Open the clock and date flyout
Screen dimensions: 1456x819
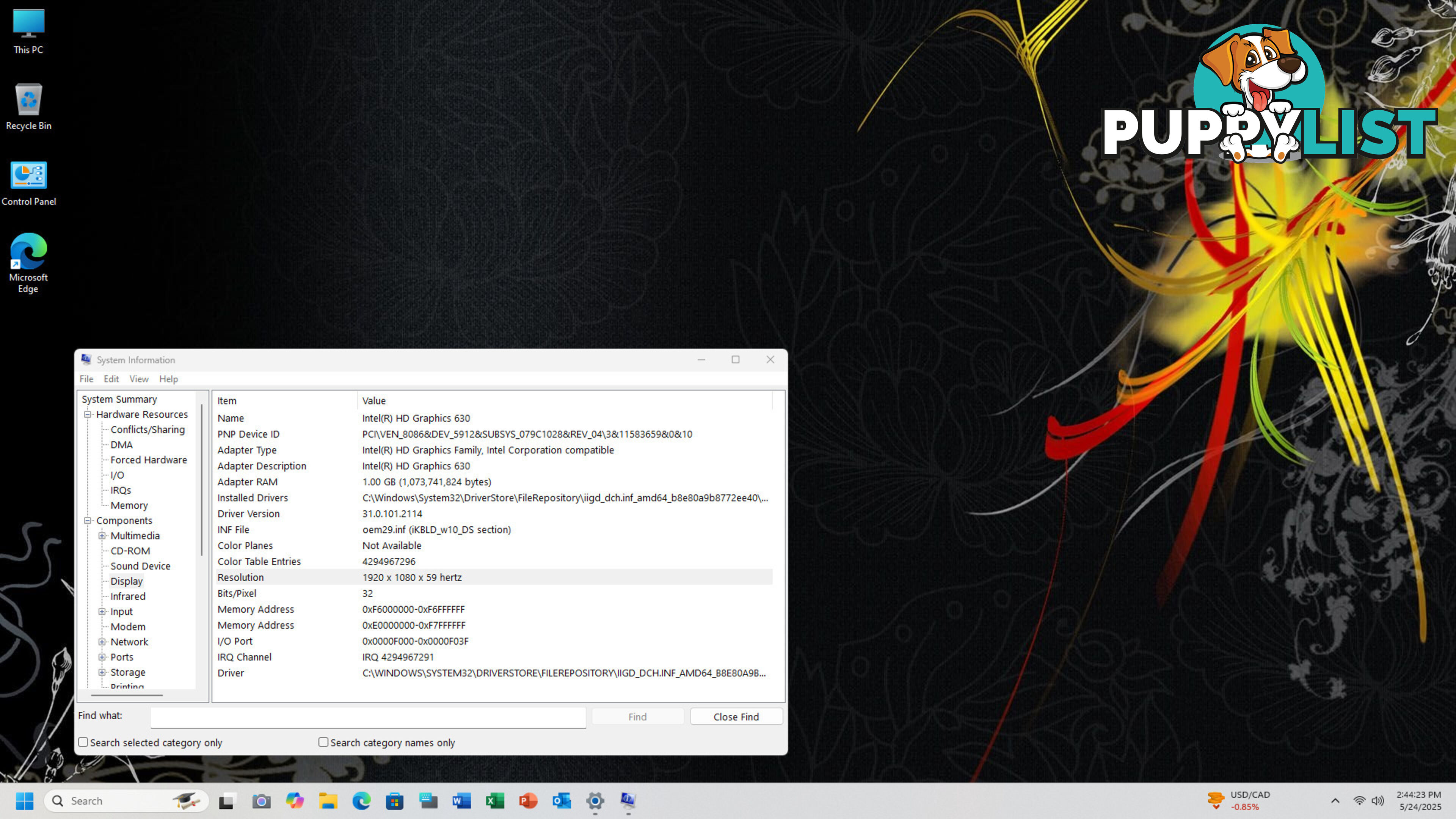pyautogui.click(x=1419, y=800)
